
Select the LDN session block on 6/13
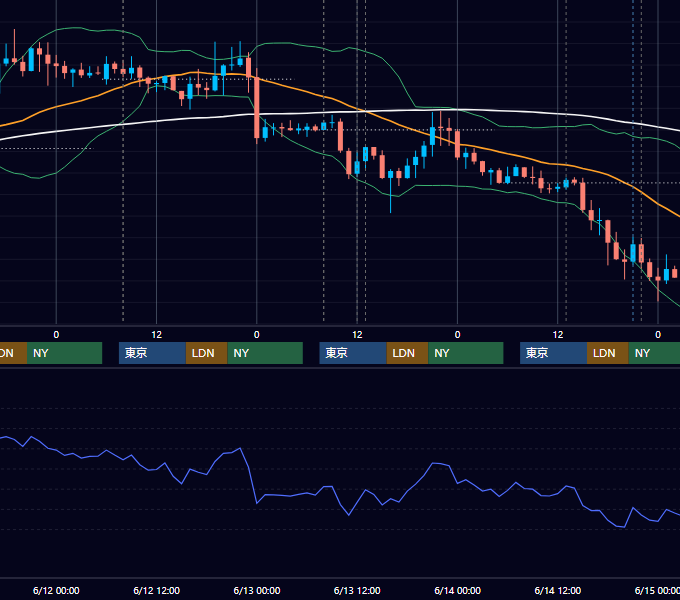tap(407, 353)
